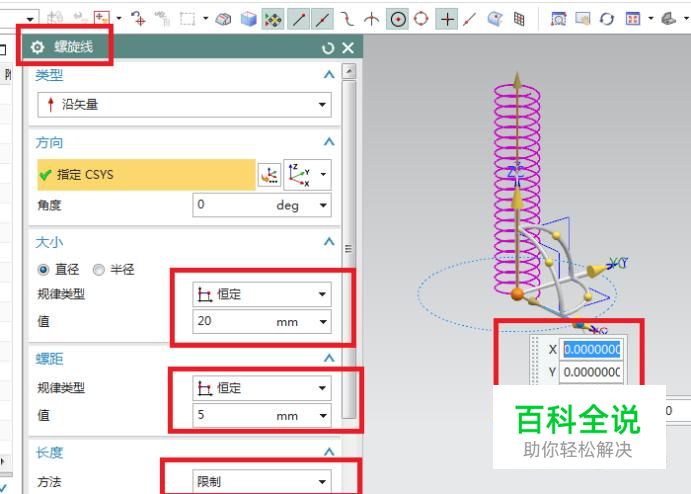Image resolution: width=691 pixels, height=494 pixels.
Task: Toggle the Control Point snap curve icon
Action: click(347, 19)
